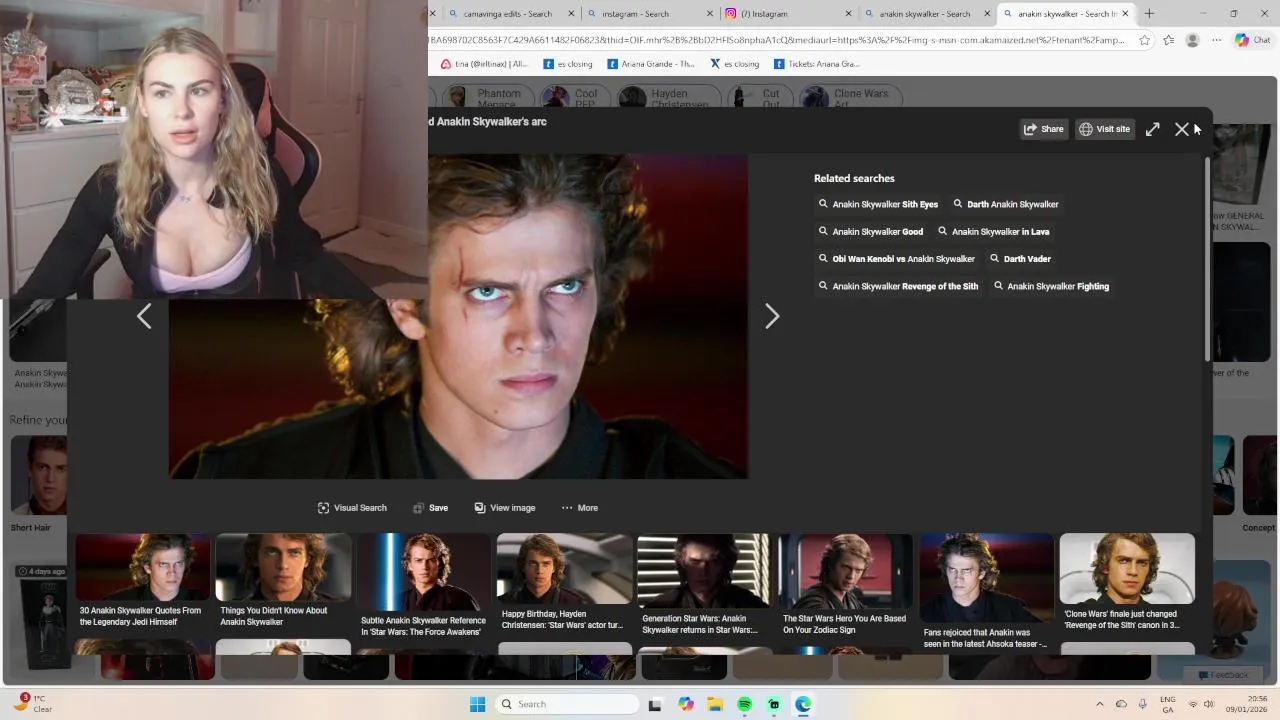Screen dimensions: 1280x720
Task: Open X 'es closing' bookmark
Action: point(734,64)
